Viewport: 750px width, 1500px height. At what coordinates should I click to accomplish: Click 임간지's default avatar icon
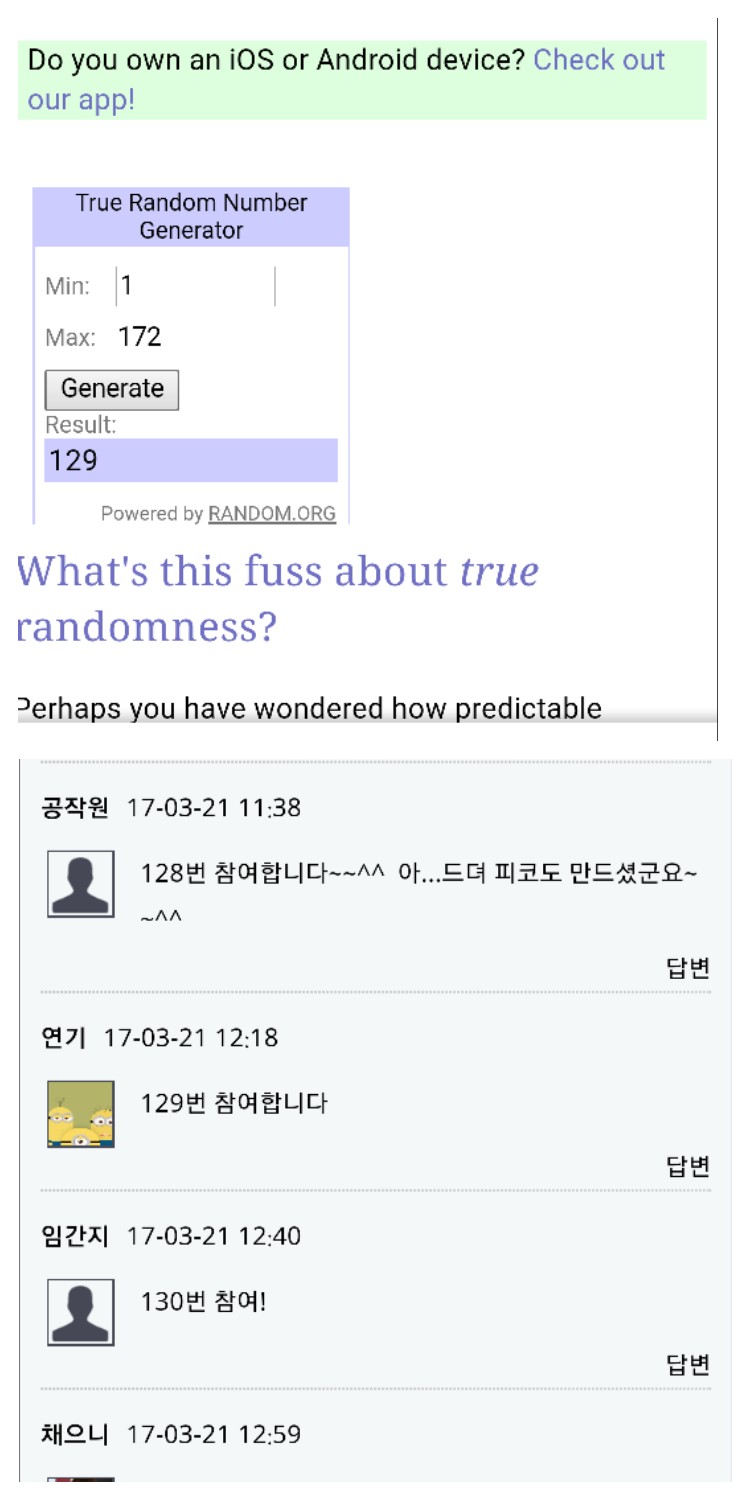(x=81, y=1312)
